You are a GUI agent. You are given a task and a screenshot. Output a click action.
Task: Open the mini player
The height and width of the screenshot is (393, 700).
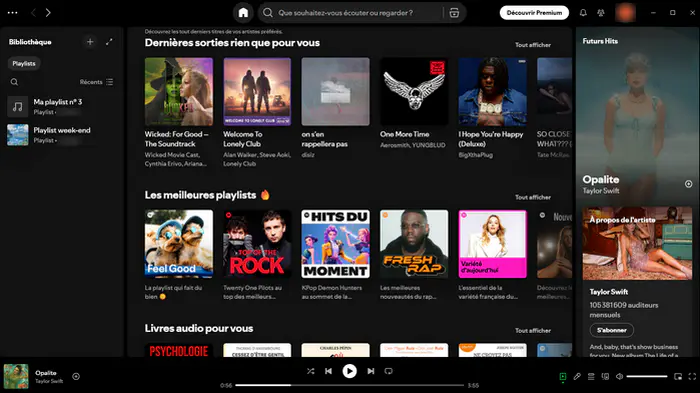678,376
